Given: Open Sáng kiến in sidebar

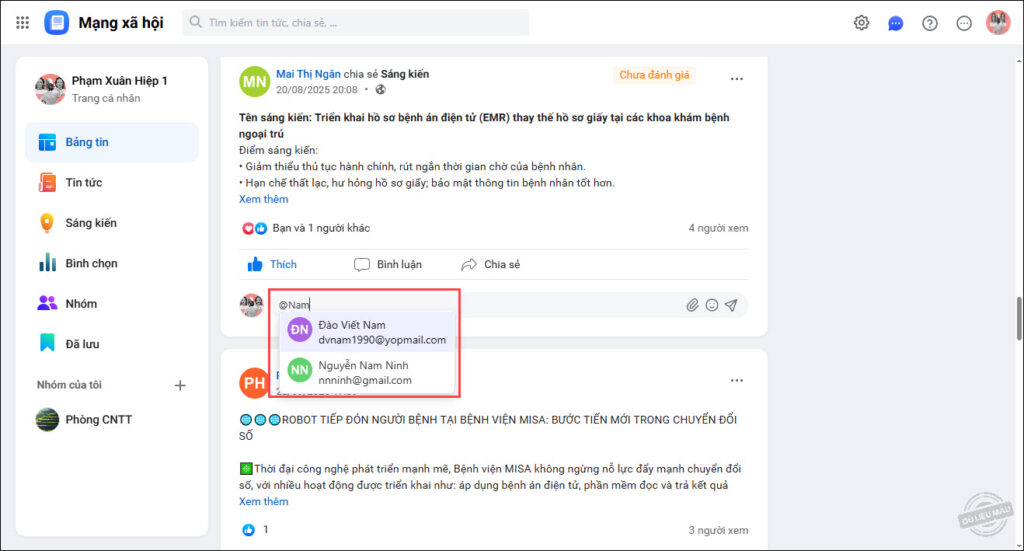Looking at the screenshot, I should 112,223.
